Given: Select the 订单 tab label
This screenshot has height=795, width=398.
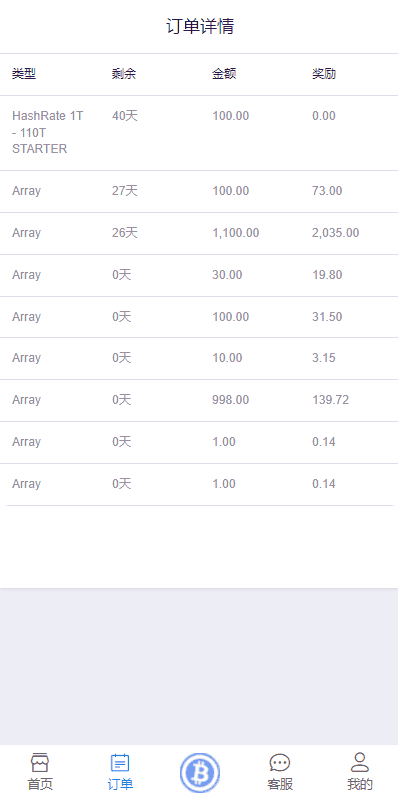Looking at the screenshot, I should [120, 784].
